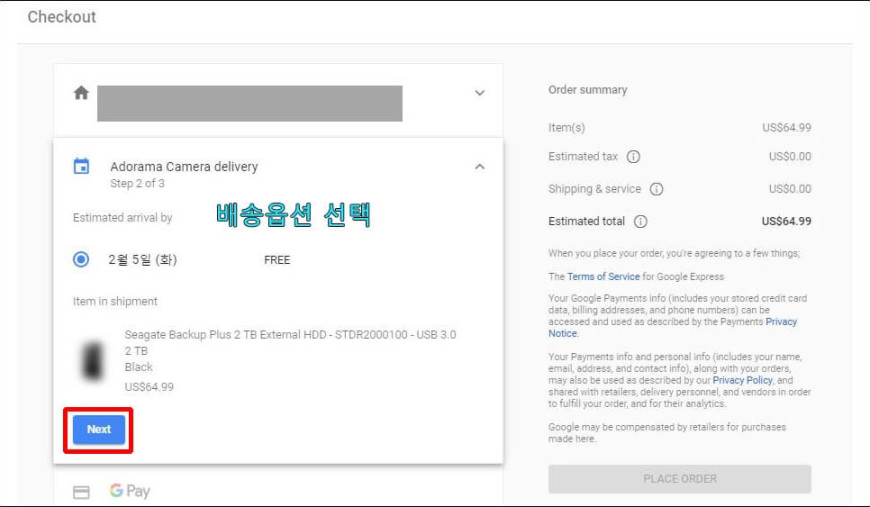
Task: Open the Payments Privacy Notice link
Action: click(672, 327)
